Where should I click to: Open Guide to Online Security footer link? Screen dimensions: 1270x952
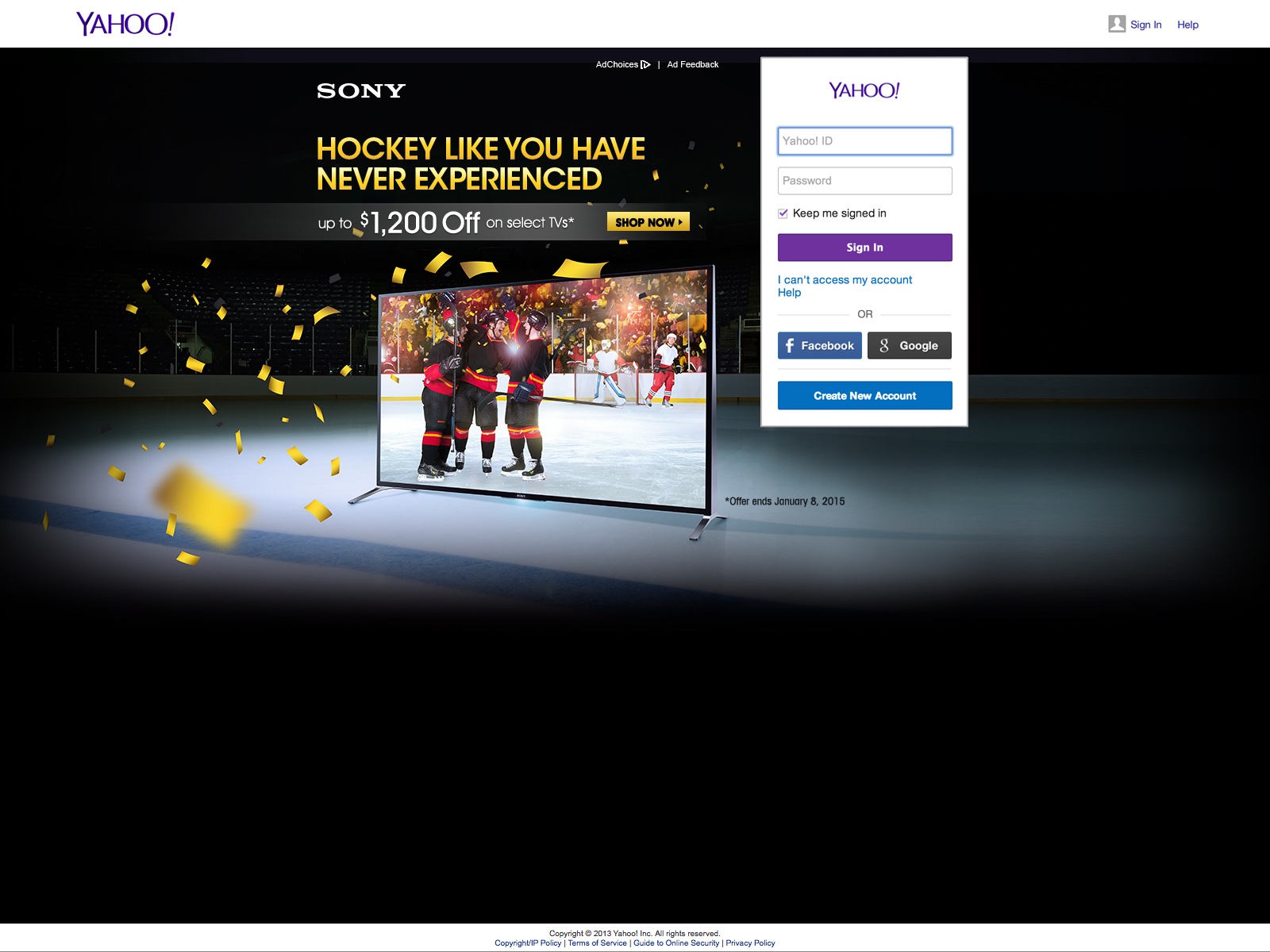(x=676, y=943)
